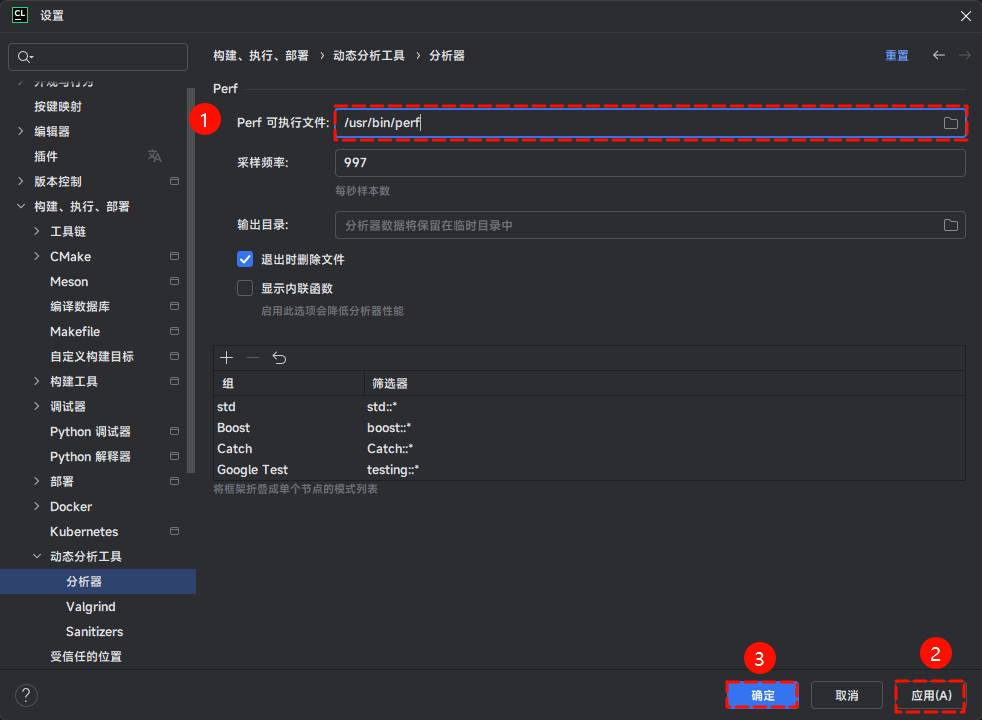
Task: Enable 显示内联函数
Action: (245, 287)
